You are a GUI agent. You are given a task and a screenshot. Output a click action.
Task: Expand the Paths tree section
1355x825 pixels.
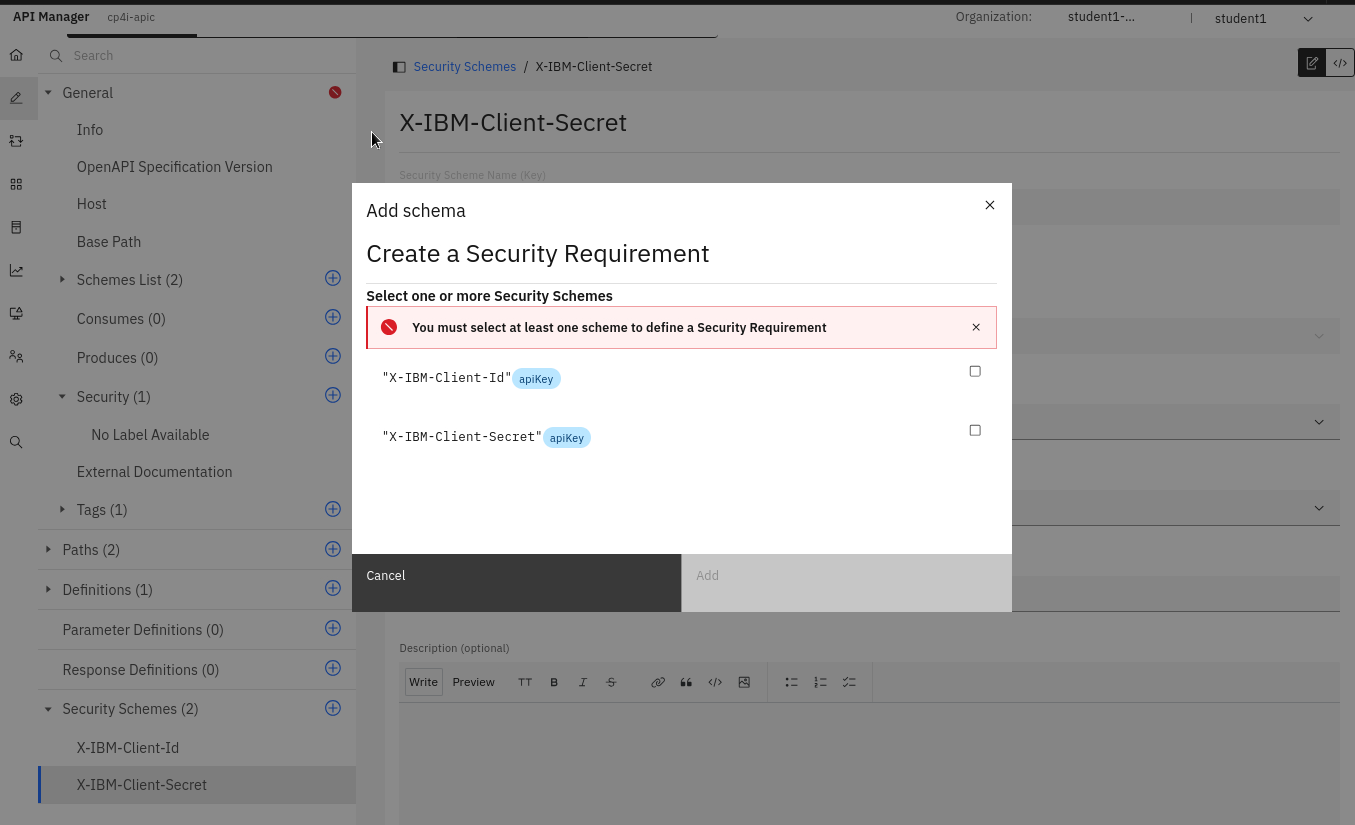coord(48,550)
